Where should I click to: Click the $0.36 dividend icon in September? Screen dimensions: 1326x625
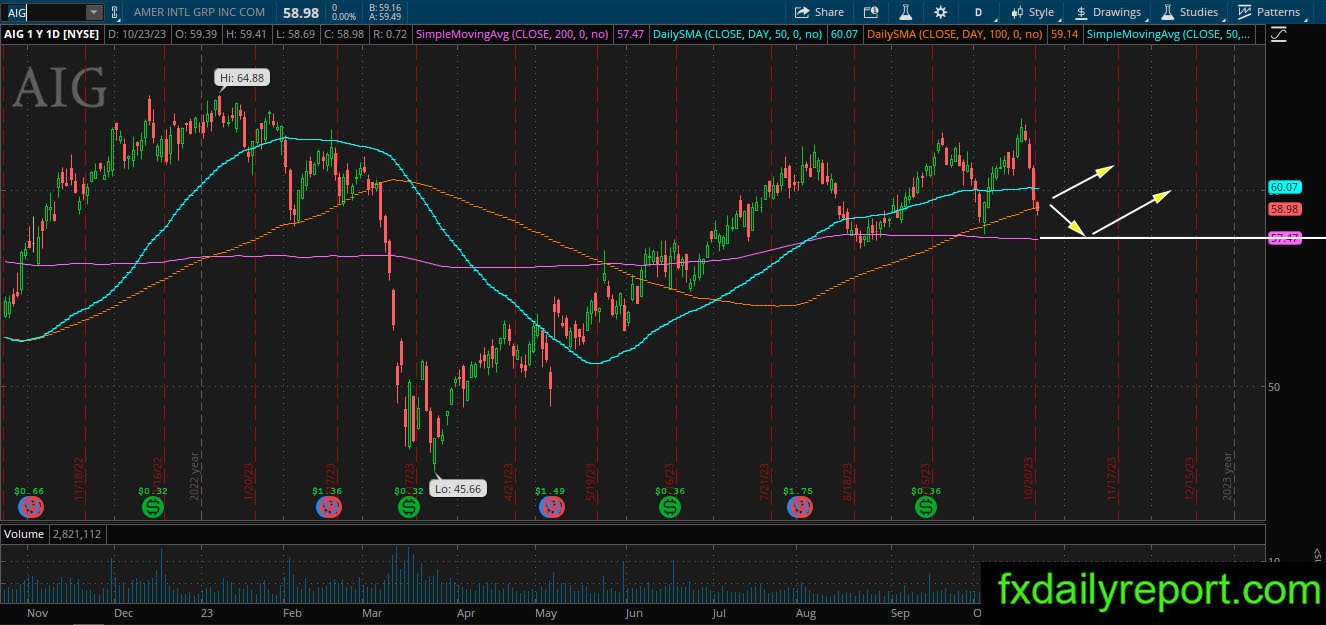pyautogui.click(x=926, y=507)
